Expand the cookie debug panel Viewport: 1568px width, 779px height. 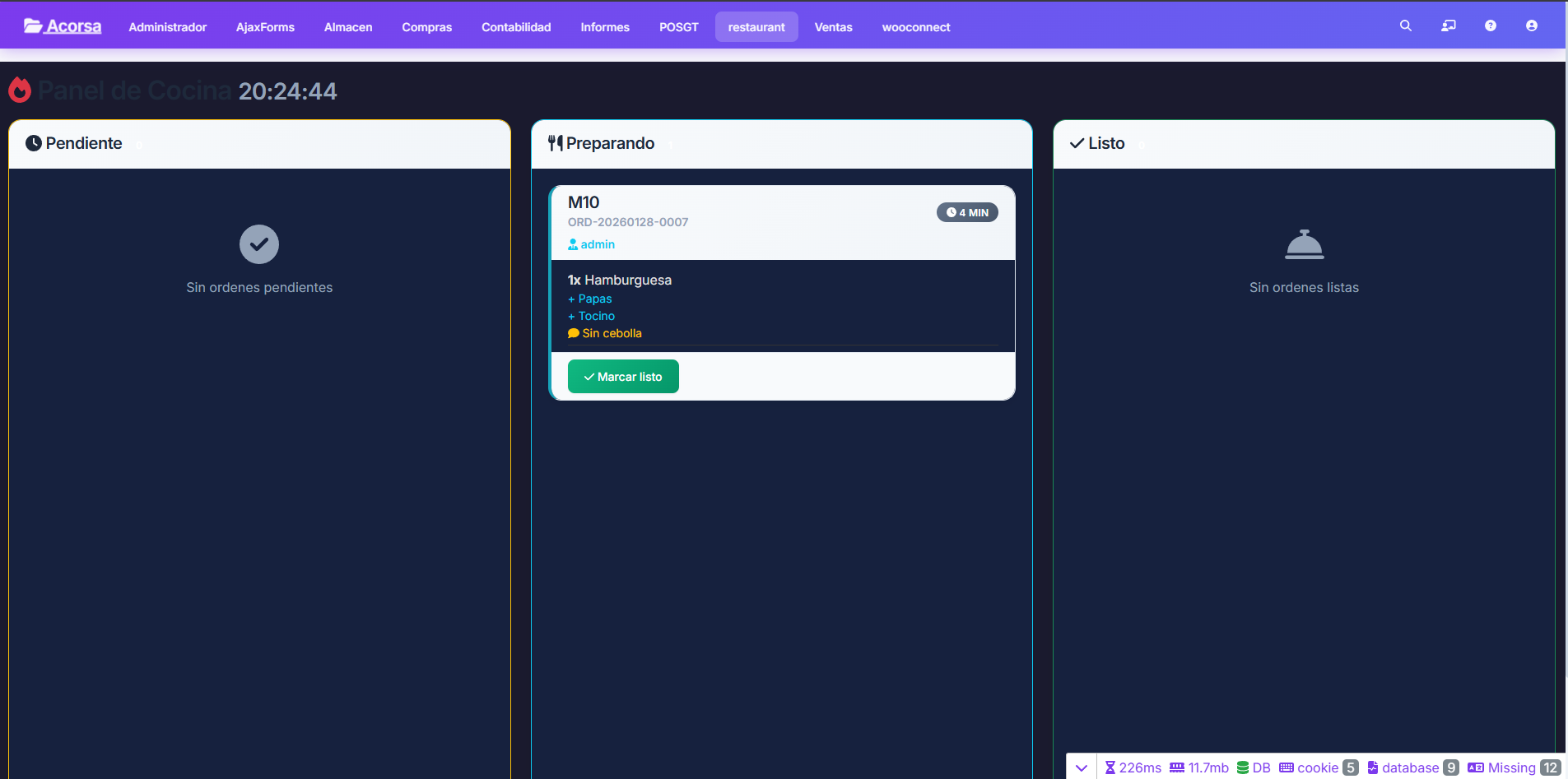pos(1318,767)
